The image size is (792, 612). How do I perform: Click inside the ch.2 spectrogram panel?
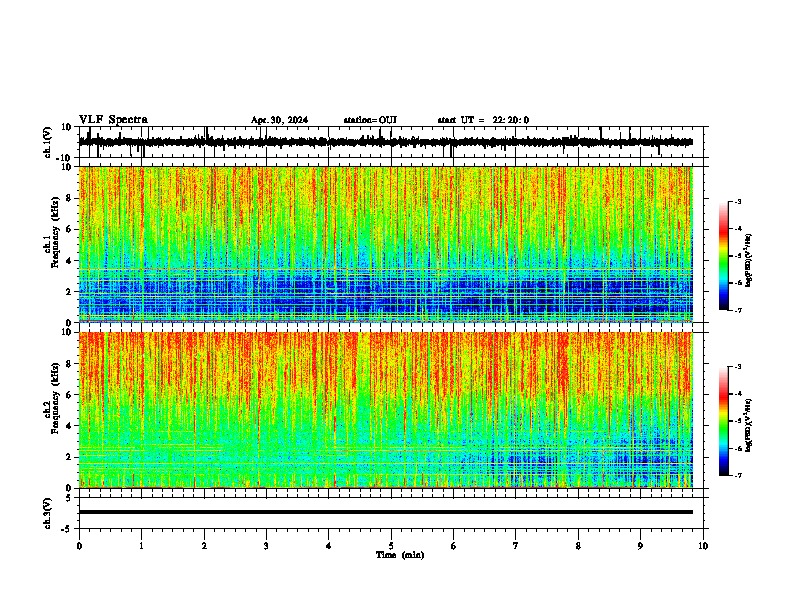[x=386, y=410]
